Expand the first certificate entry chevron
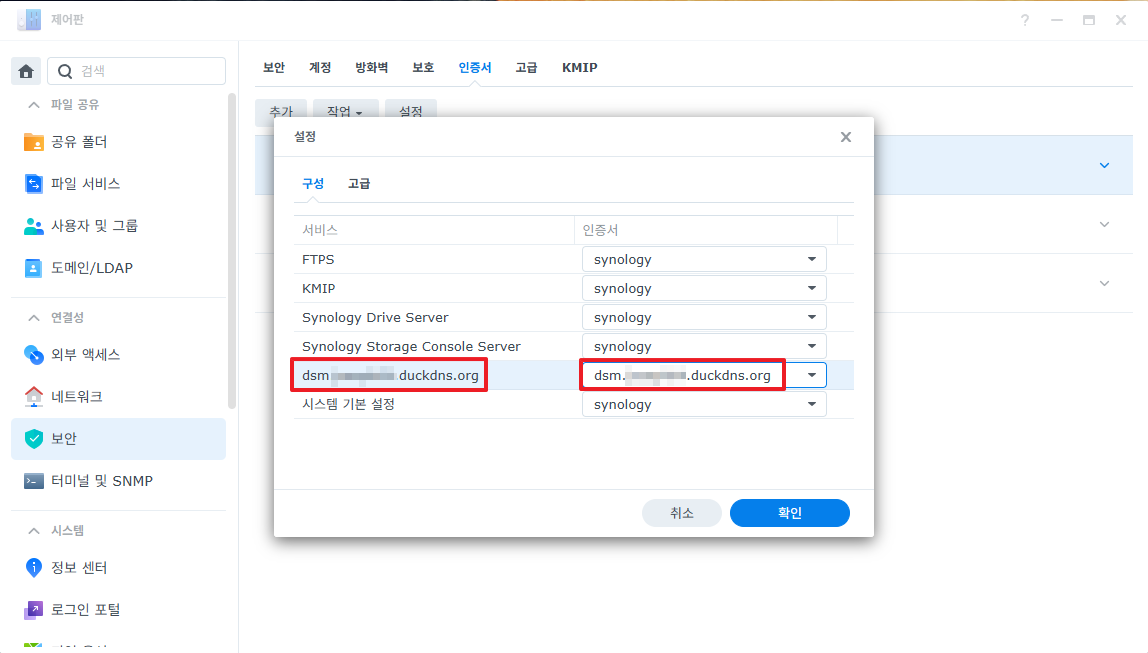Viewport: 1148px width, 653px height. [x=1104, y=165]
